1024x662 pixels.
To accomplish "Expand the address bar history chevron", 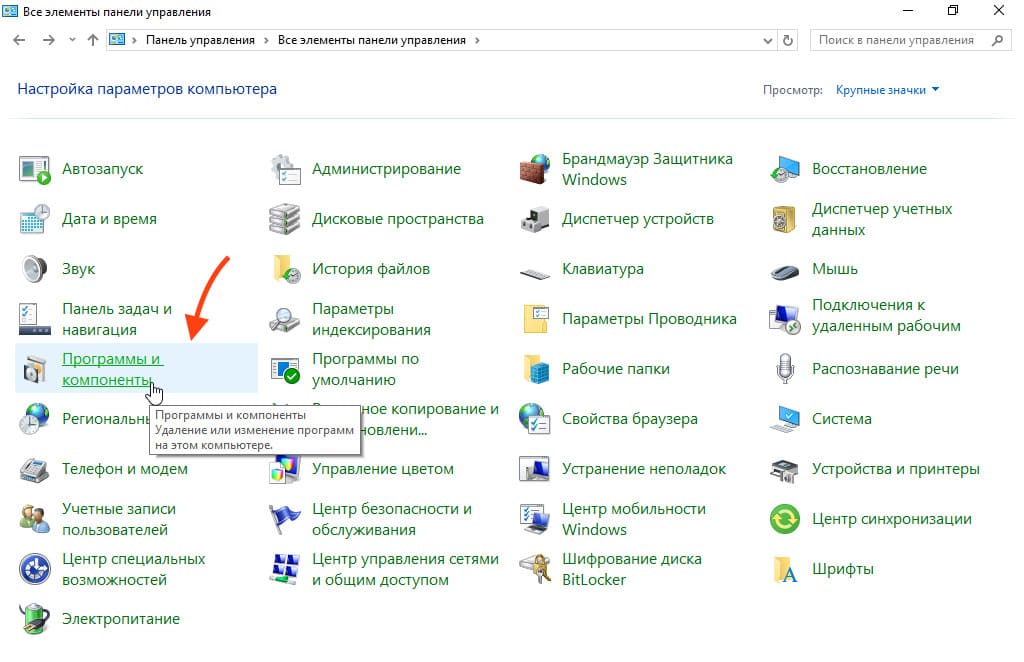I will click(x=766, y=40).
